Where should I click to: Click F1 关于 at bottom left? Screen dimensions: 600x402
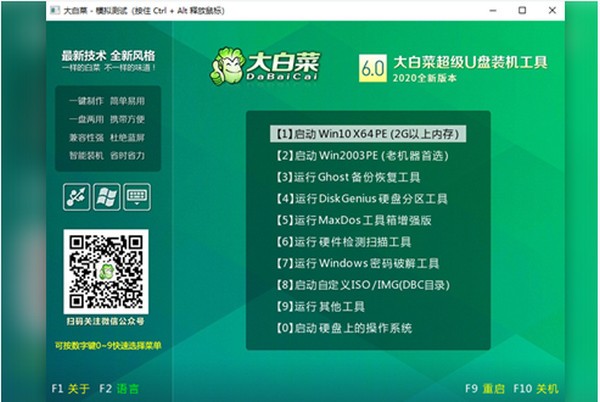70,389
